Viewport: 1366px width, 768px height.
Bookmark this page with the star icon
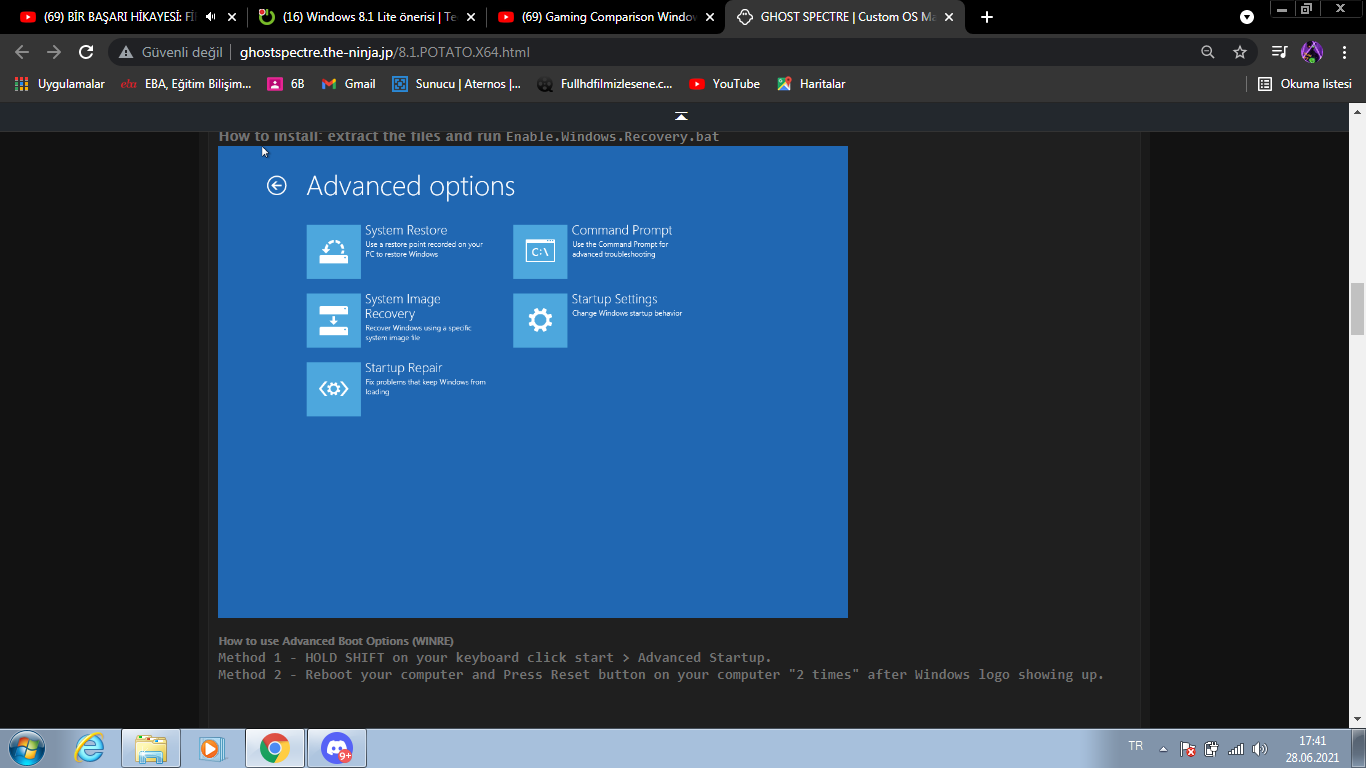pyautogui.click(x=1240, y=52)
